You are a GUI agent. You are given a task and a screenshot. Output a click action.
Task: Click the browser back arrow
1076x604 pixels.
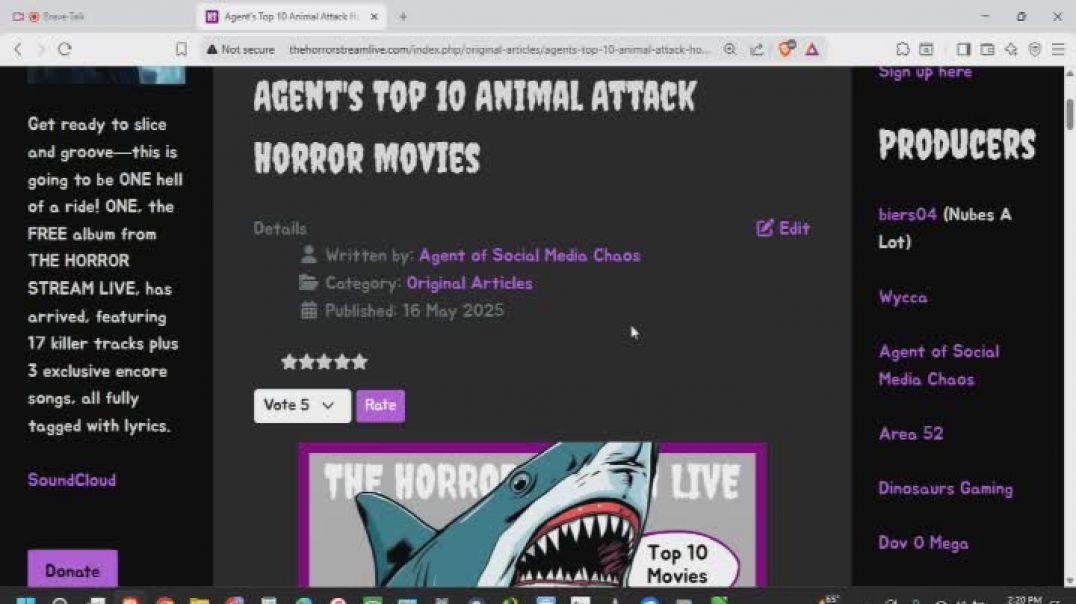pos(17,49)
